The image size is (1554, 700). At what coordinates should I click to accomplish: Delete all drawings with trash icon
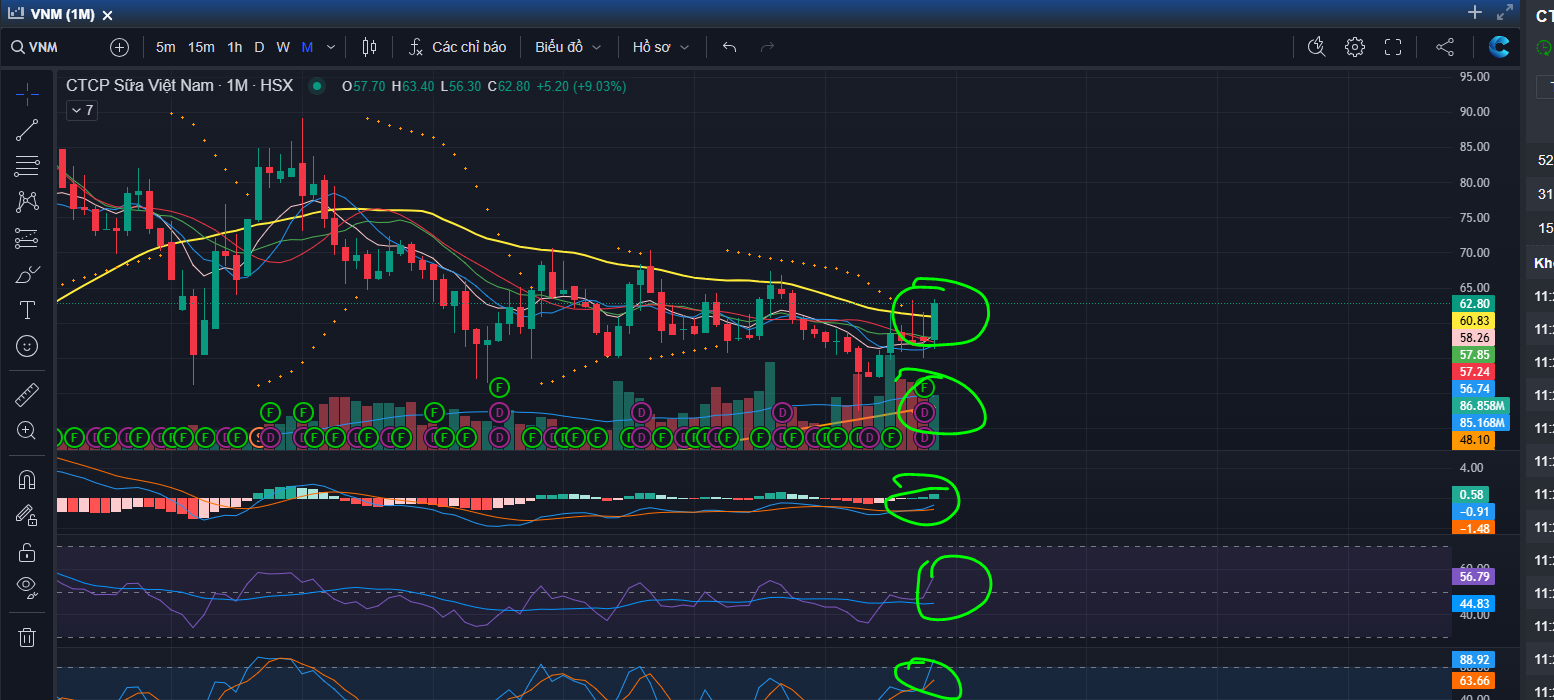pos(27,637)
